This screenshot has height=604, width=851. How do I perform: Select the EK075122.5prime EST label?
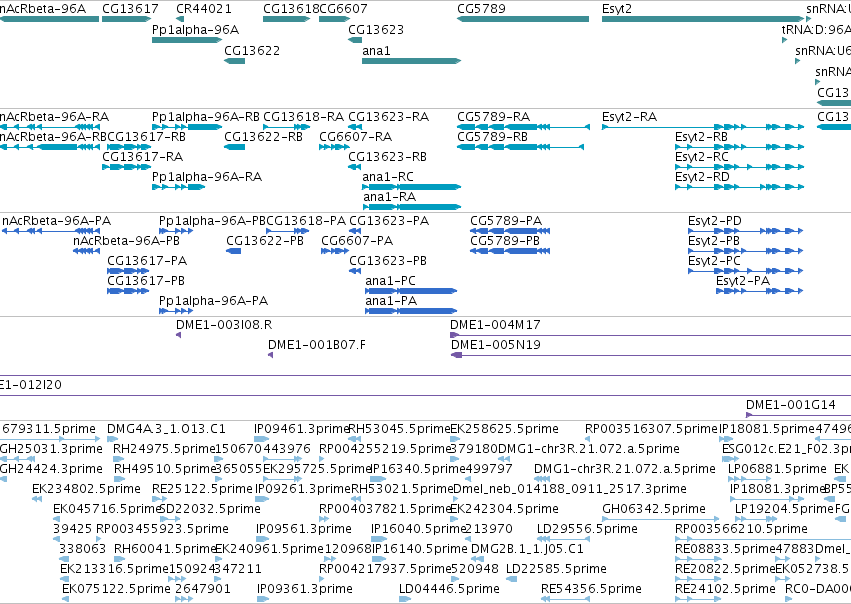pos(116,589)
